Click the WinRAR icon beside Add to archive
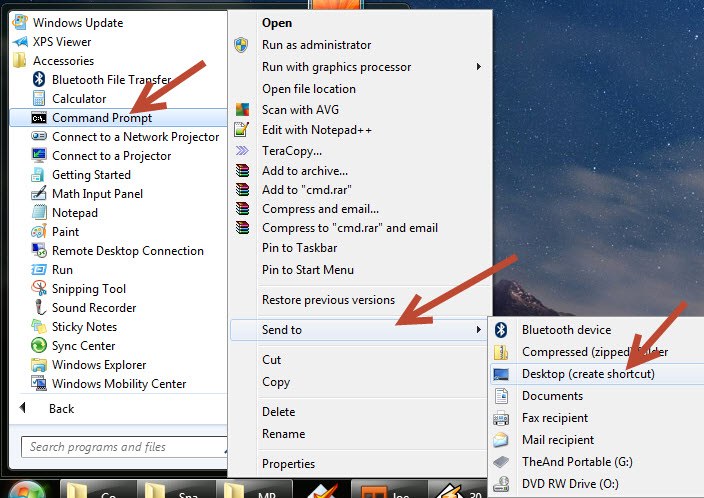Viewport: 704px width, 498px height. [242, 171]
